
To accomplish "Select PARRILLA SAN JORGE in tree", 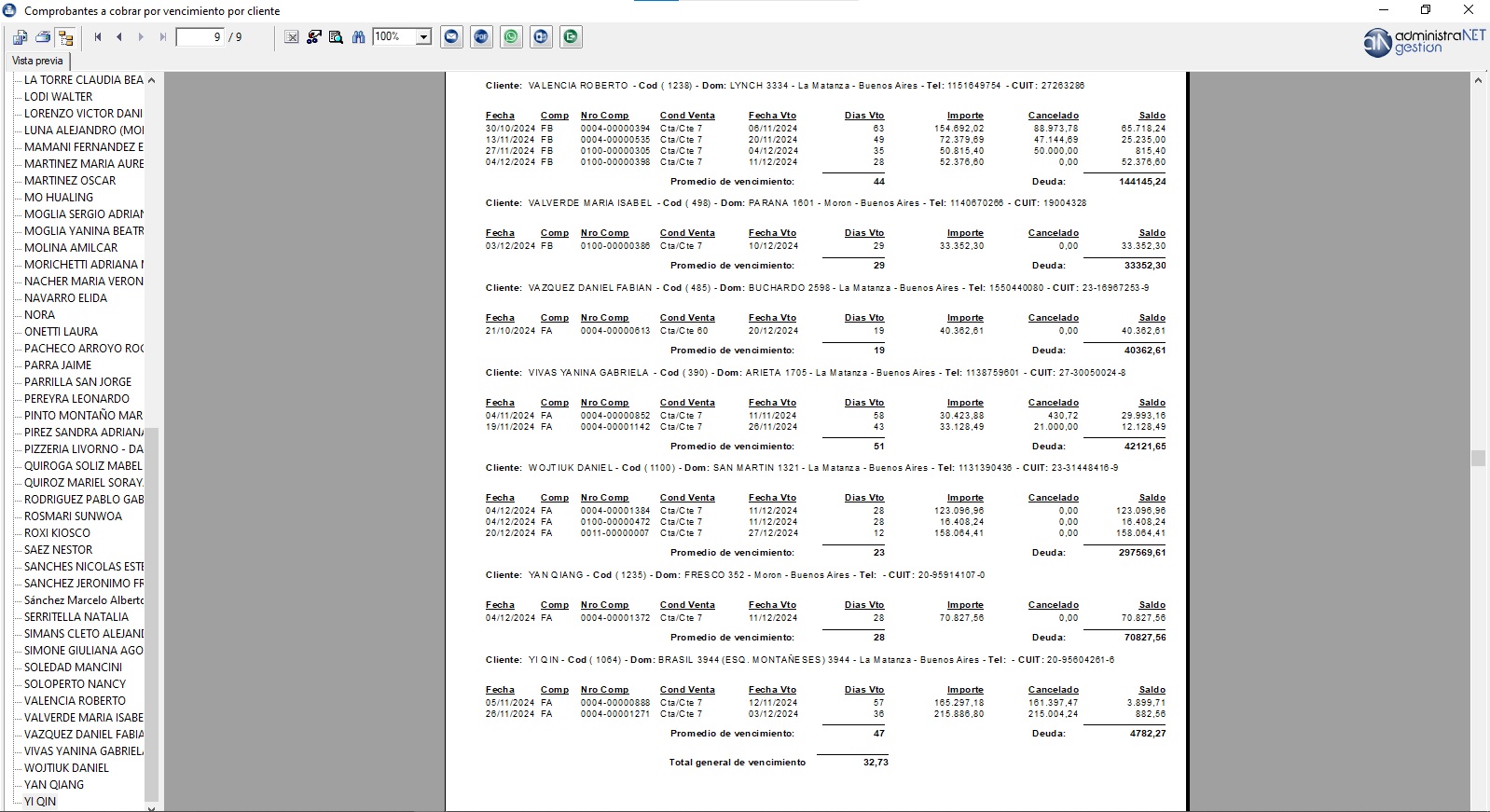I will coord(77,382).
